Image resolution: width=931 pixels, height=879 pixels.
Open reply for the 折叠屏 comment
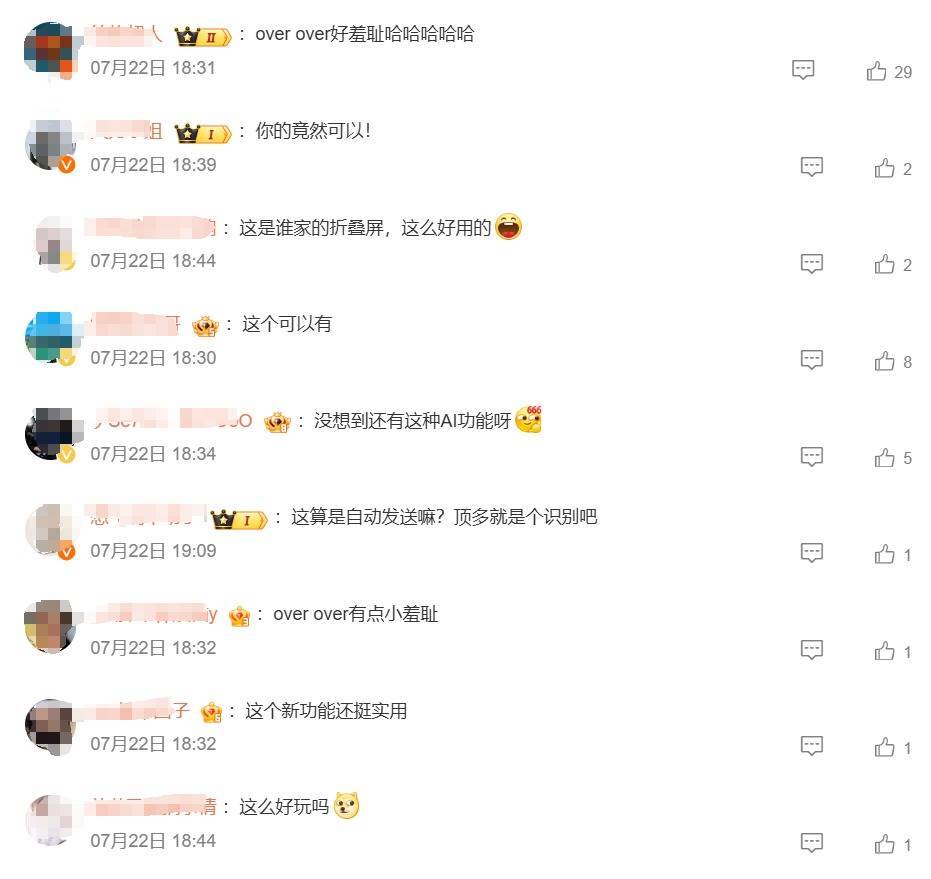pos(812,263)
